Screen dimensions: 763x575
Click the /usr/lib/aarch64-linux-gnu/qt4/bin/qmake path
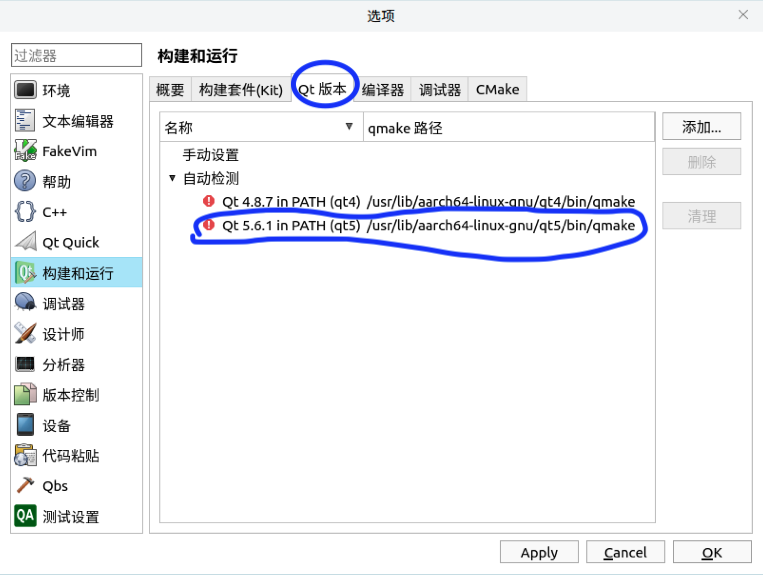tap(501, 201)
